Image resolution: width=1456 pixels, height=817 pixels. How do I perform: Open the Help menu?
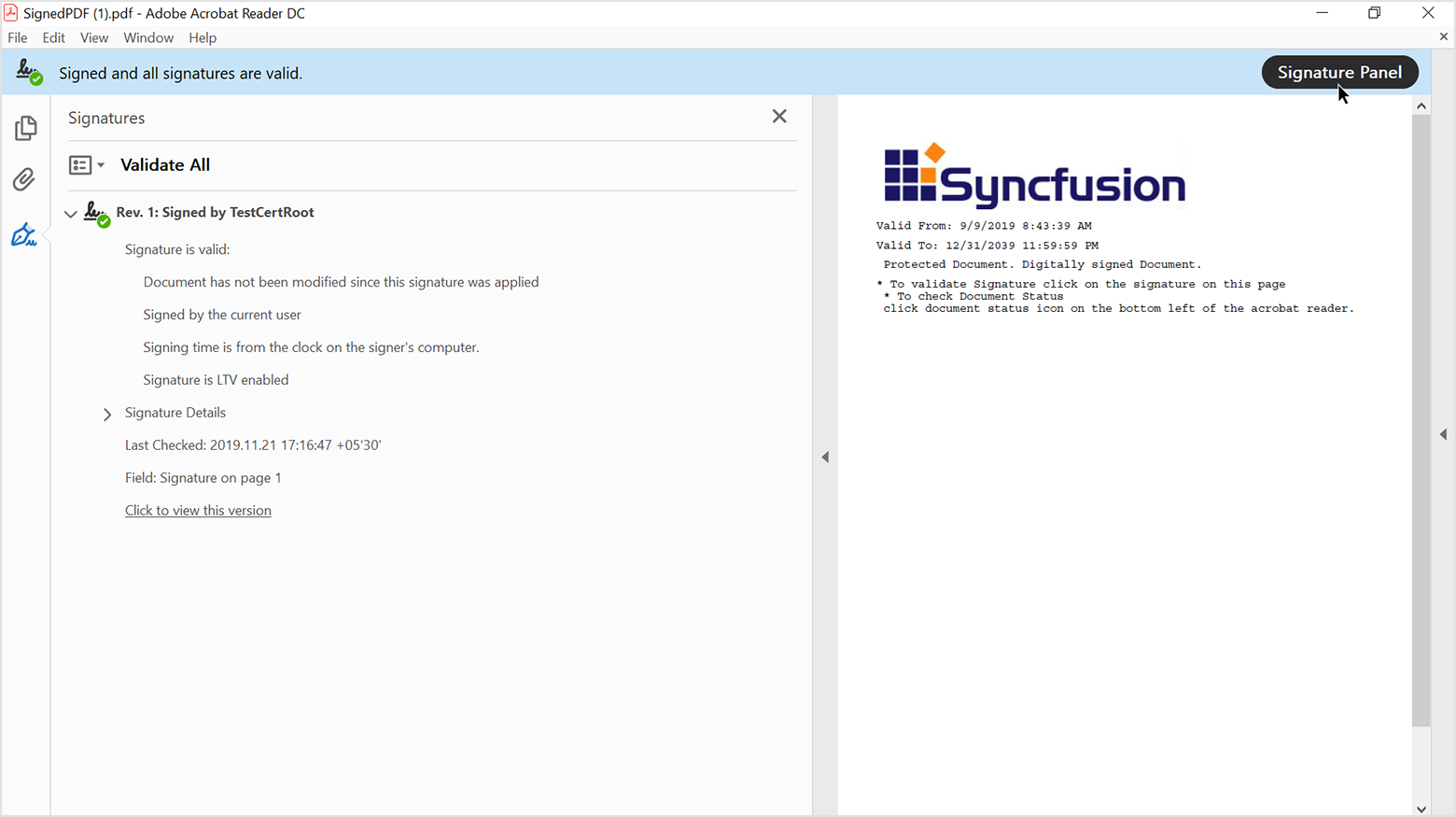pyautogui.click(x=203, y=38)
